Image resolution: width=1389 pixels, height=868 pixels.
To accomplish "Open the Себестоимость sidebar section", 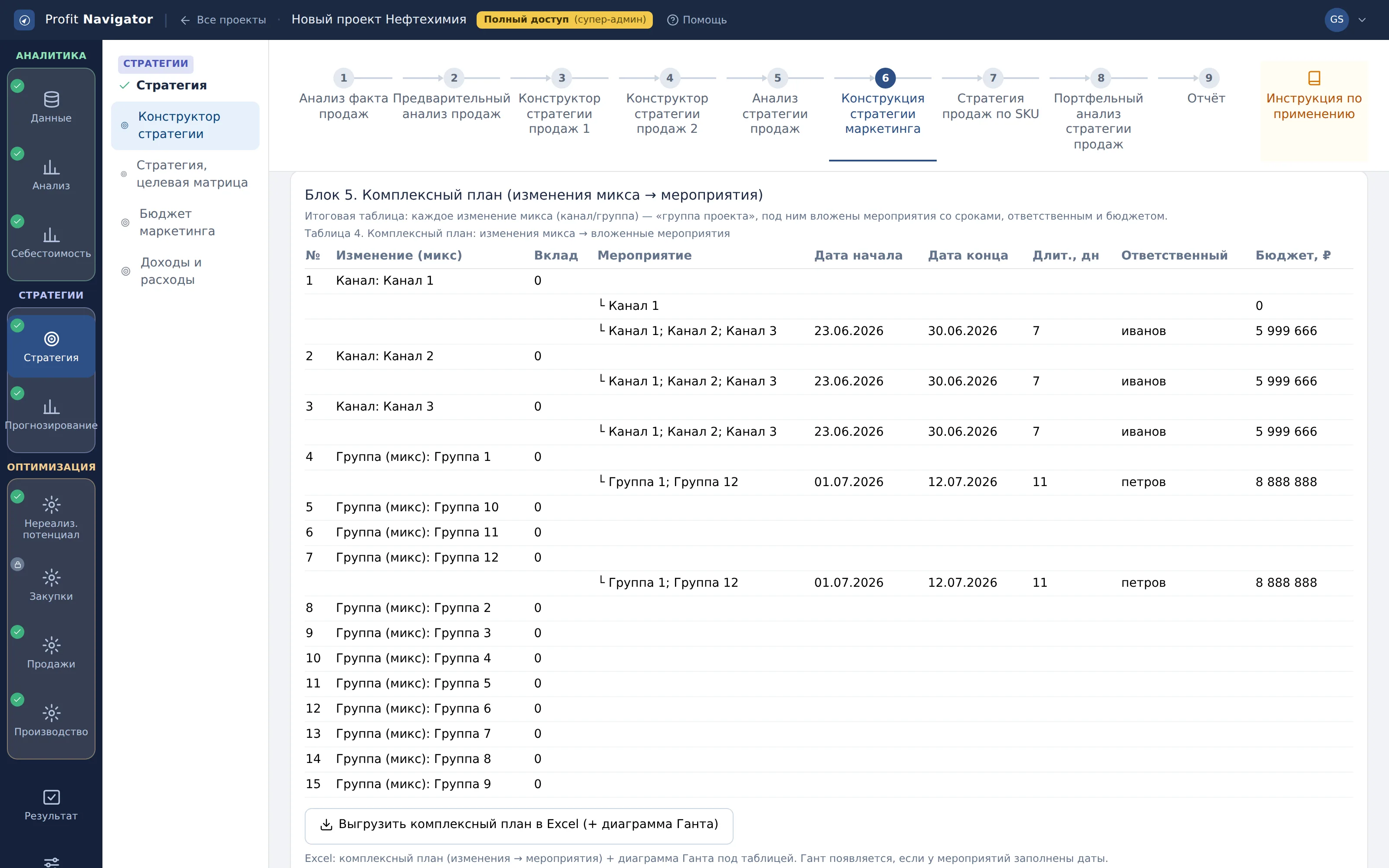I will pos(51,243).
